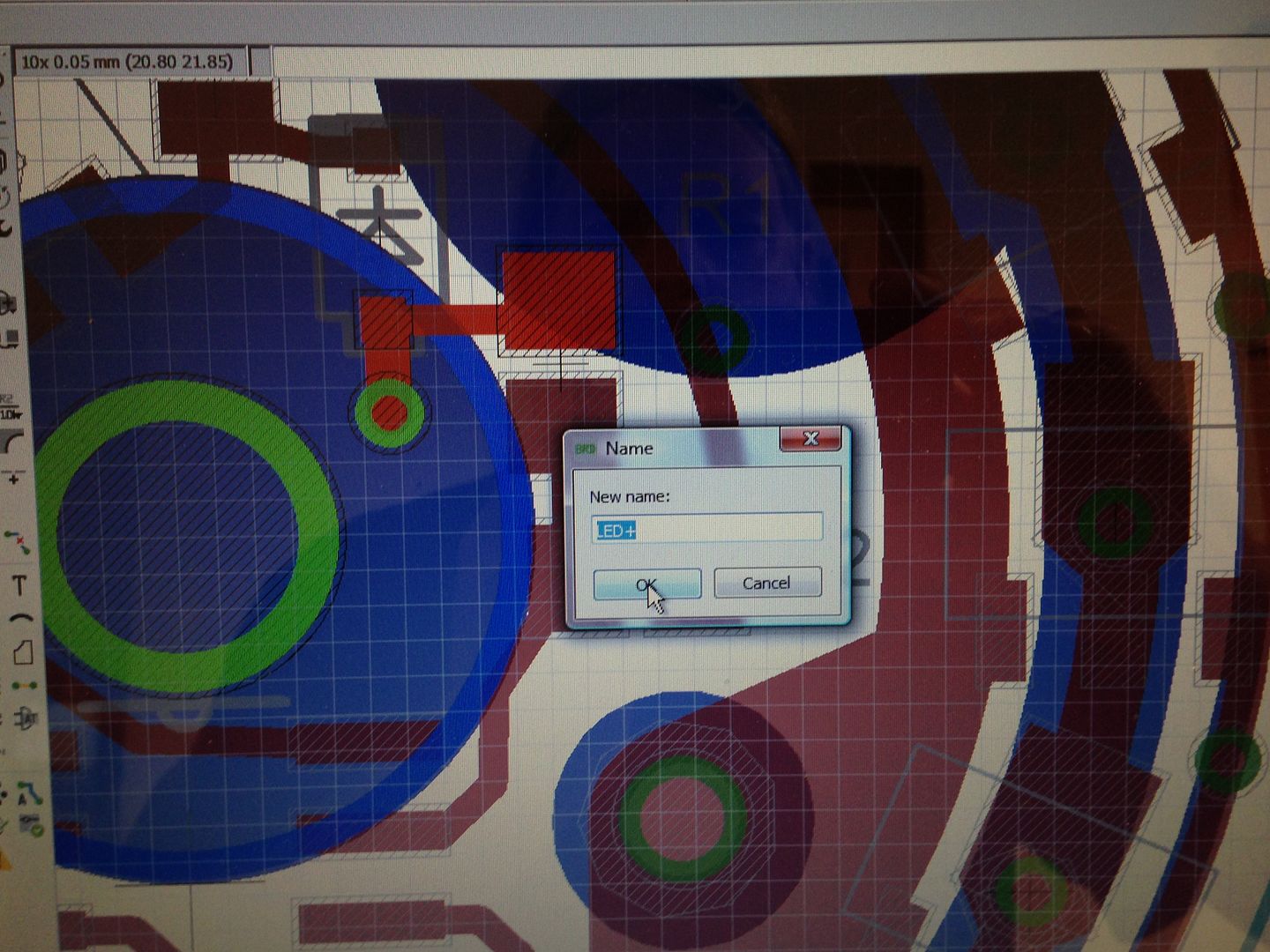Click the pink-centered via at bottom
Image resolution: width=1270 pixels, height=952 pixels.
pyautogui.click(x=681, y=819)
